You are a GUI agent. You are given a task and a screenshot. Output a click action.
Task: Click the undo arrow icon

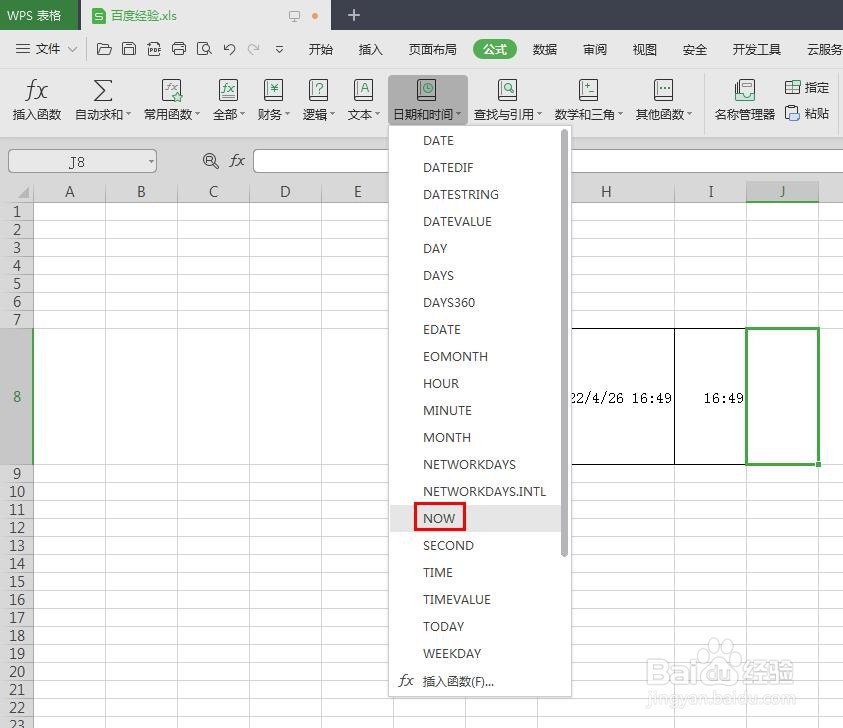[229, 47]
